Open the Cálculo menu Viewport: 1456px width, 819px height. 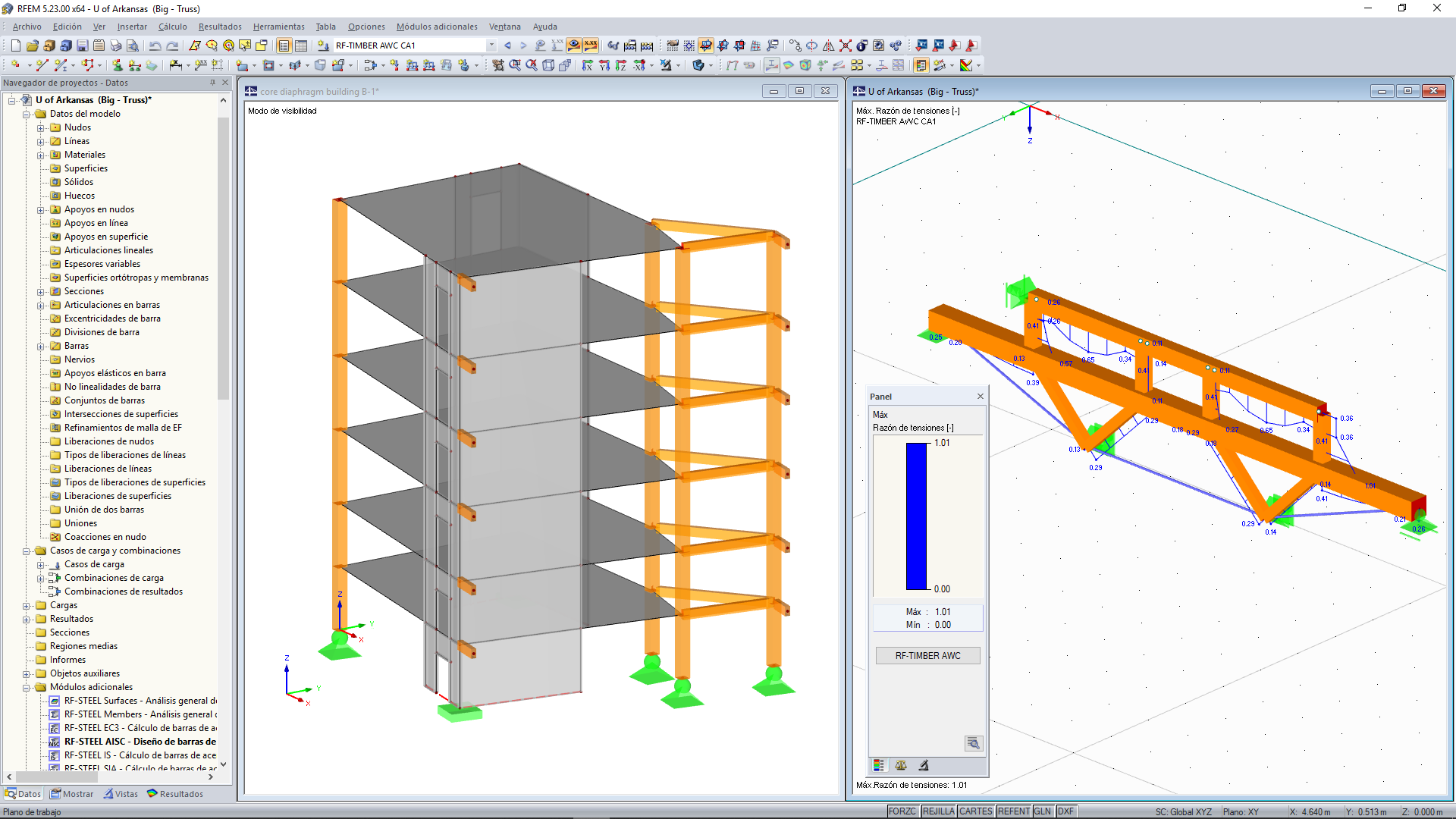pyautogui.click(x=172, y=27)
